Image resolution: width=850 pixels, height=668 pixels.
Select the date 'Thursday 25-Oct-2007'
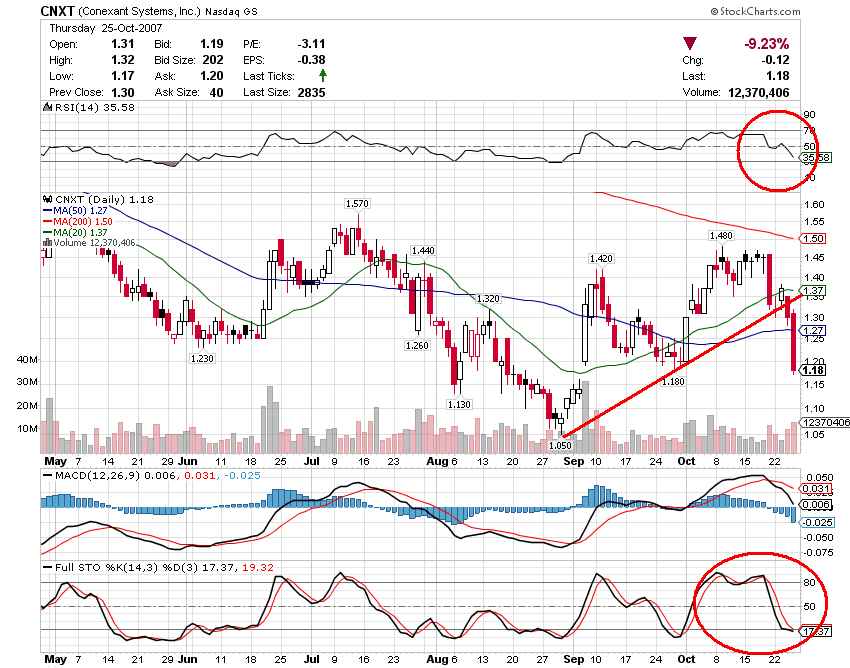coord(106,28)
